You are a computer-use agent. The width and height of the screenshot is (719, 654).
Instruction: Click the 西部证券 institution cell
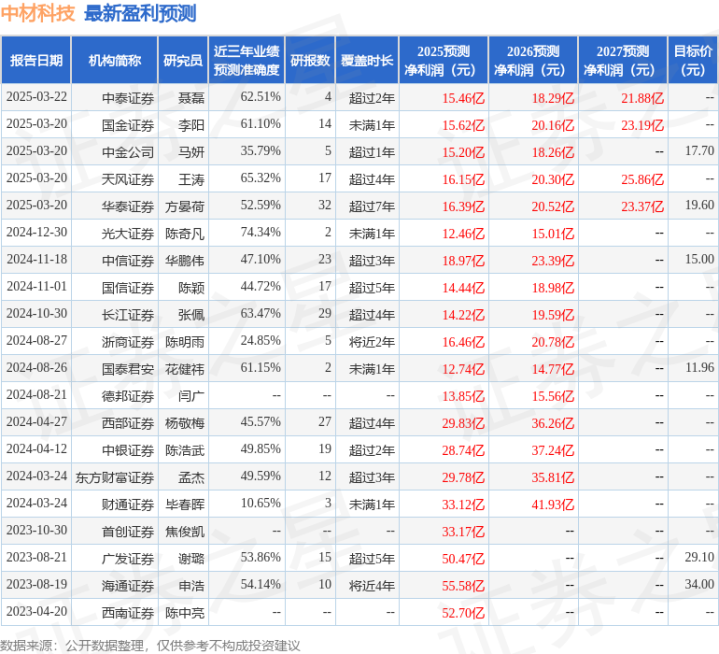[x=127, y=423]
